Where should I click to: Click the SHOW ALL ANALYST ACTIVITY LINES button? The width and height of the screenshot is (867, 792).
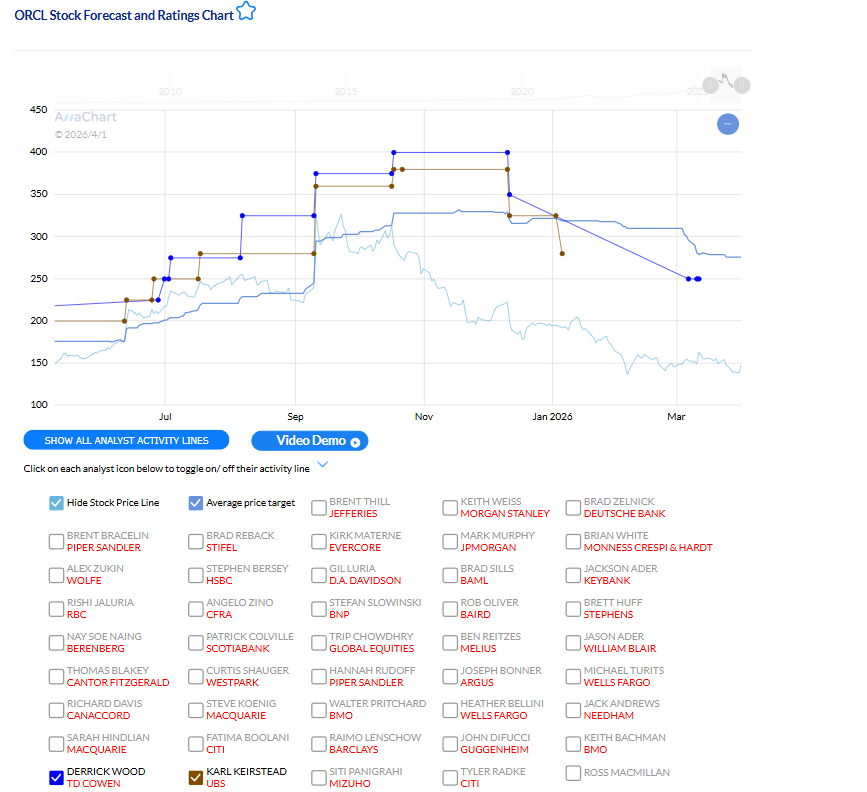coord(126,440)
